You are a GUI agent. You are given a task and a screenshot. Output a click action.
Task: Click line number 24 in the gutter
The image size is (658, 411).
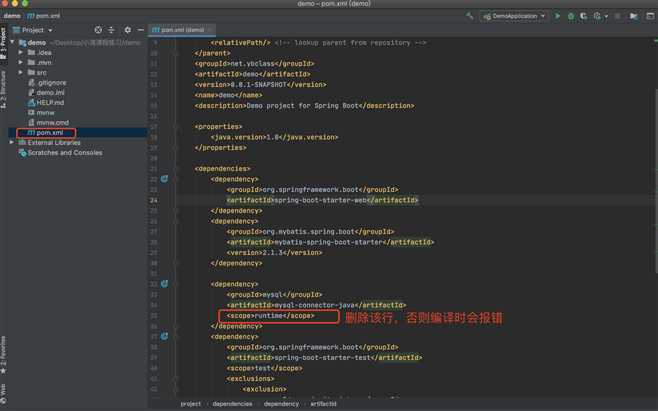pos(154,200)
